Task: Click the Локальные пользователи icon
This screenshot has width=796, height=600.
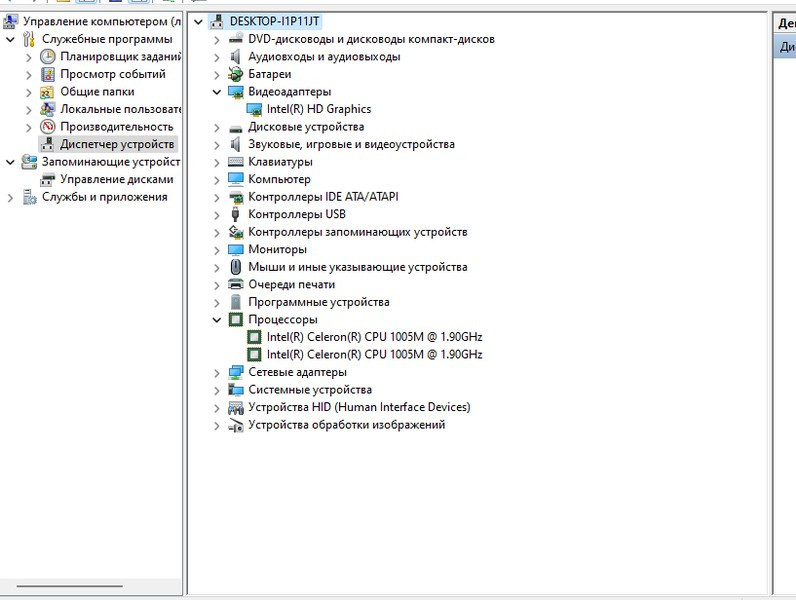Action: 48,109
